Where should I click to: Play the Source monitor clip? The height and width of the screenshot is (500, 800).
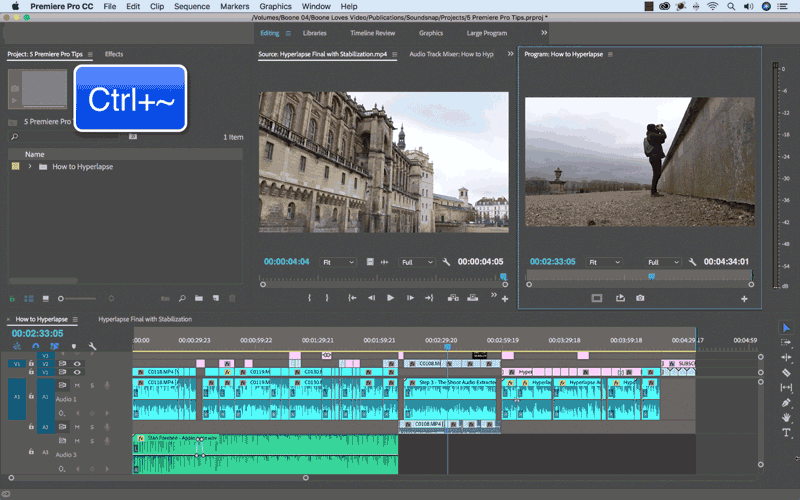[x=390, y=298]
